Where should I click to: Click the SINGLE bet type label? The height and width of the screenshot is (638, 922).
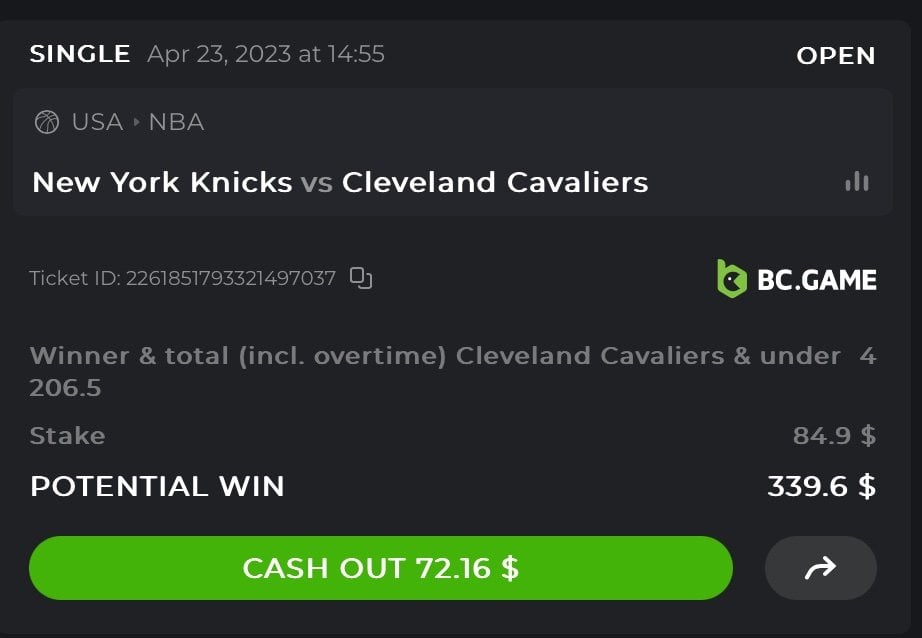(x=80, y=54)
